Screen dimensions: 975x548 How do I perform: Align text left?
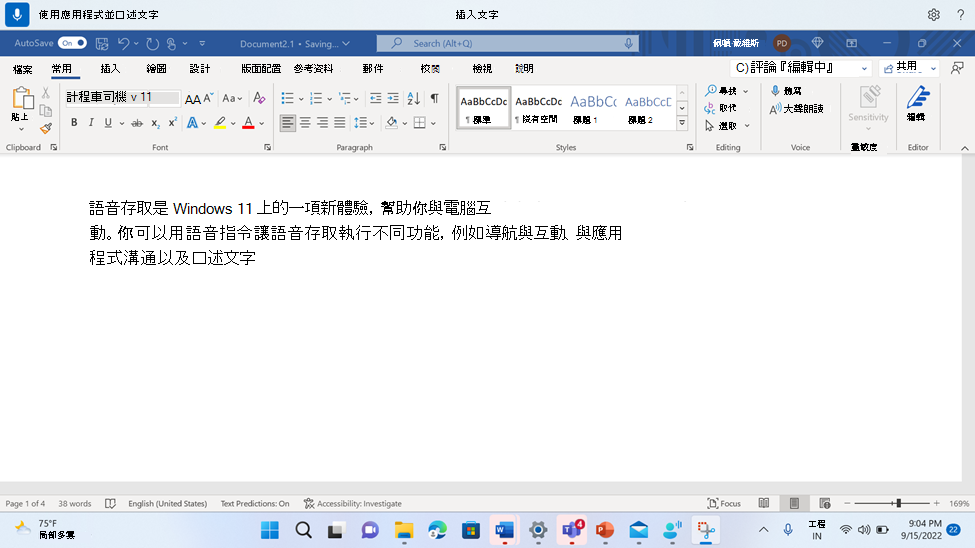(287, 123)
